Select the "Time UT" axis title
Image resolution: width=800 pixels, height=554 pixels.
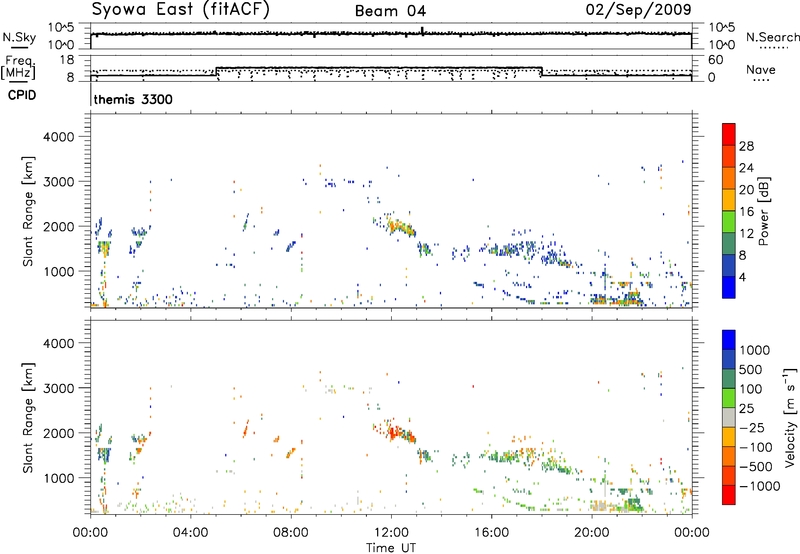point(391,548)
